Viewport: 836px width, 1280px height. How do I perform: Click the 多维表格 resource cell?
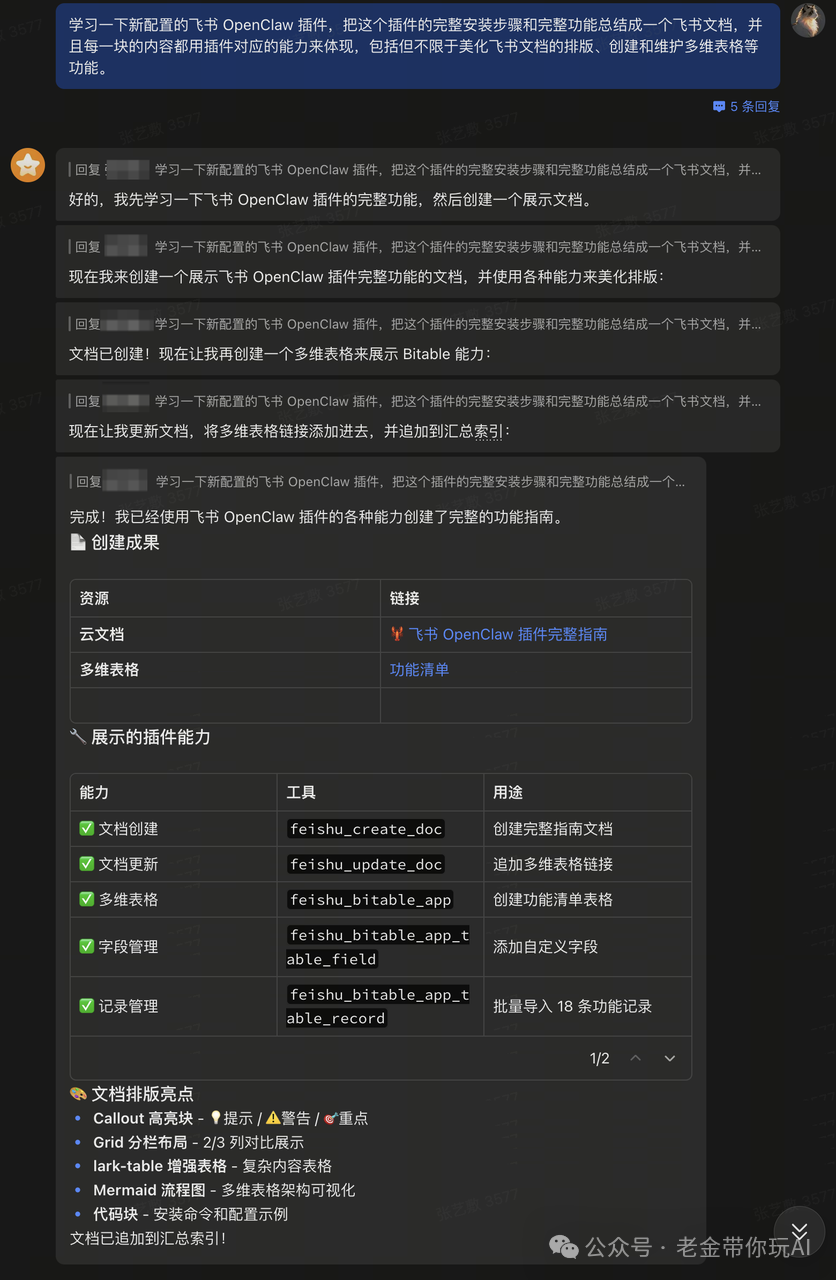[225, 669]
